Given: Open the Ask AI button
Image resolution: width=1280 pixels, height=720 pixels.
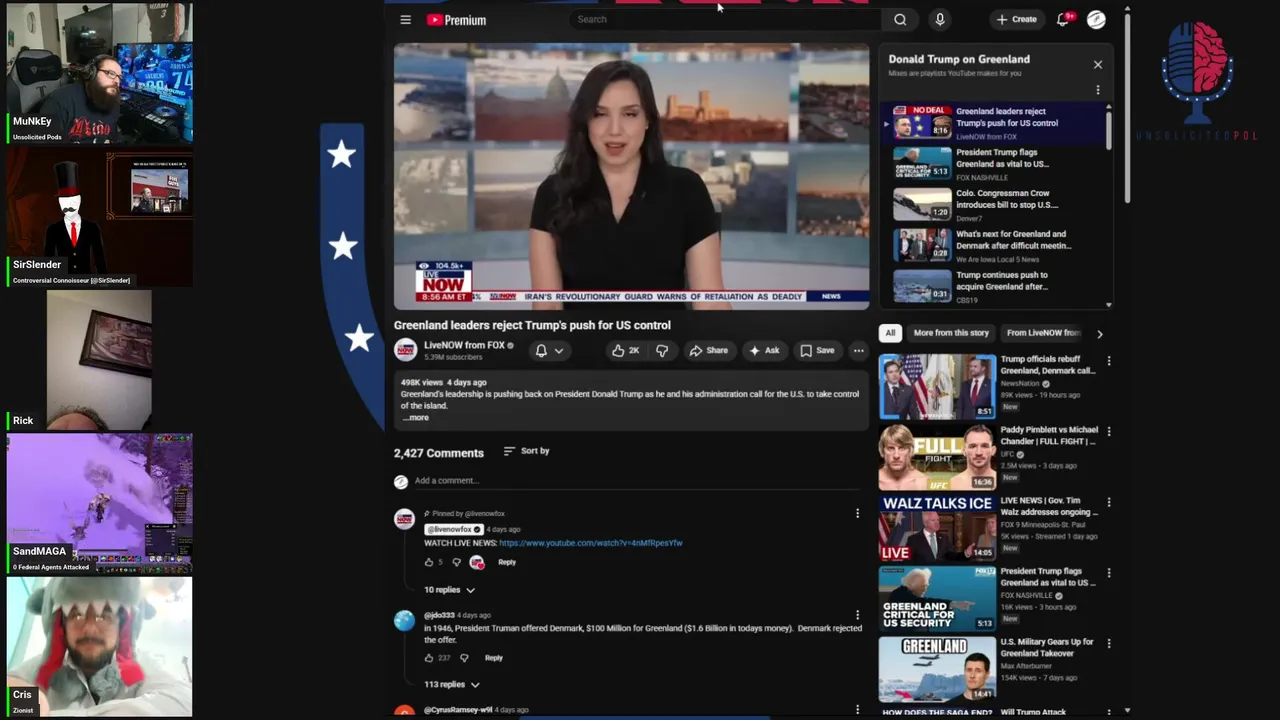Looking at the screenshot, I should 764,350.
